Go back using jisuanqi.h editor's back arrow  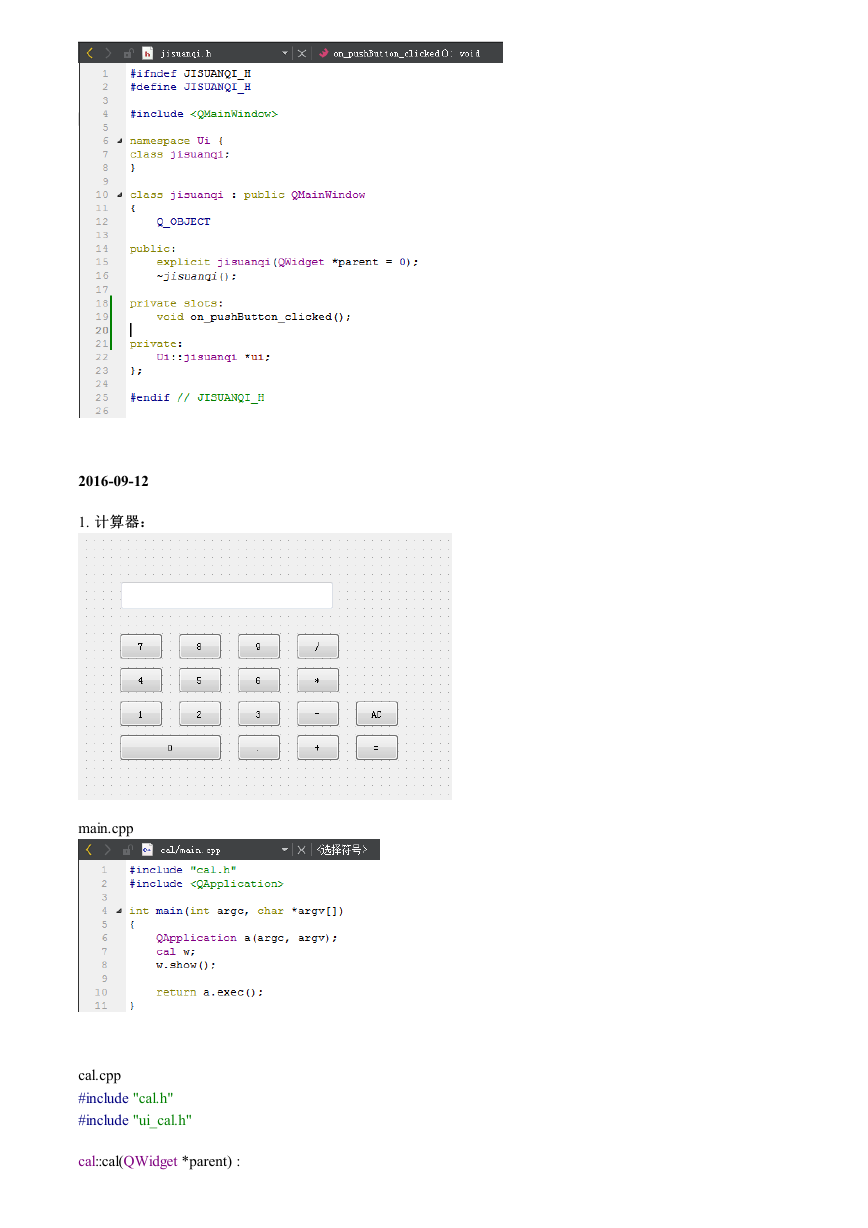(x=89, y=53)
